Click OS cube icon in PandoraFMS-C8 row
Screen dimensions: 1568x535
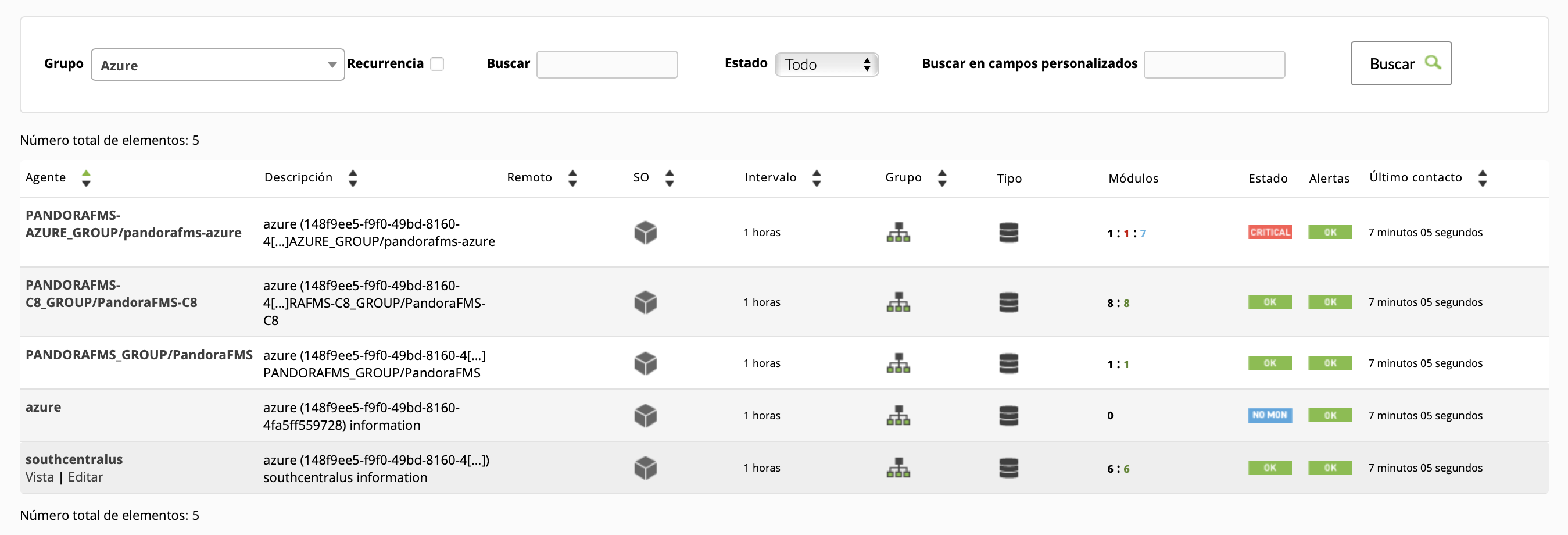pos(645,302)
